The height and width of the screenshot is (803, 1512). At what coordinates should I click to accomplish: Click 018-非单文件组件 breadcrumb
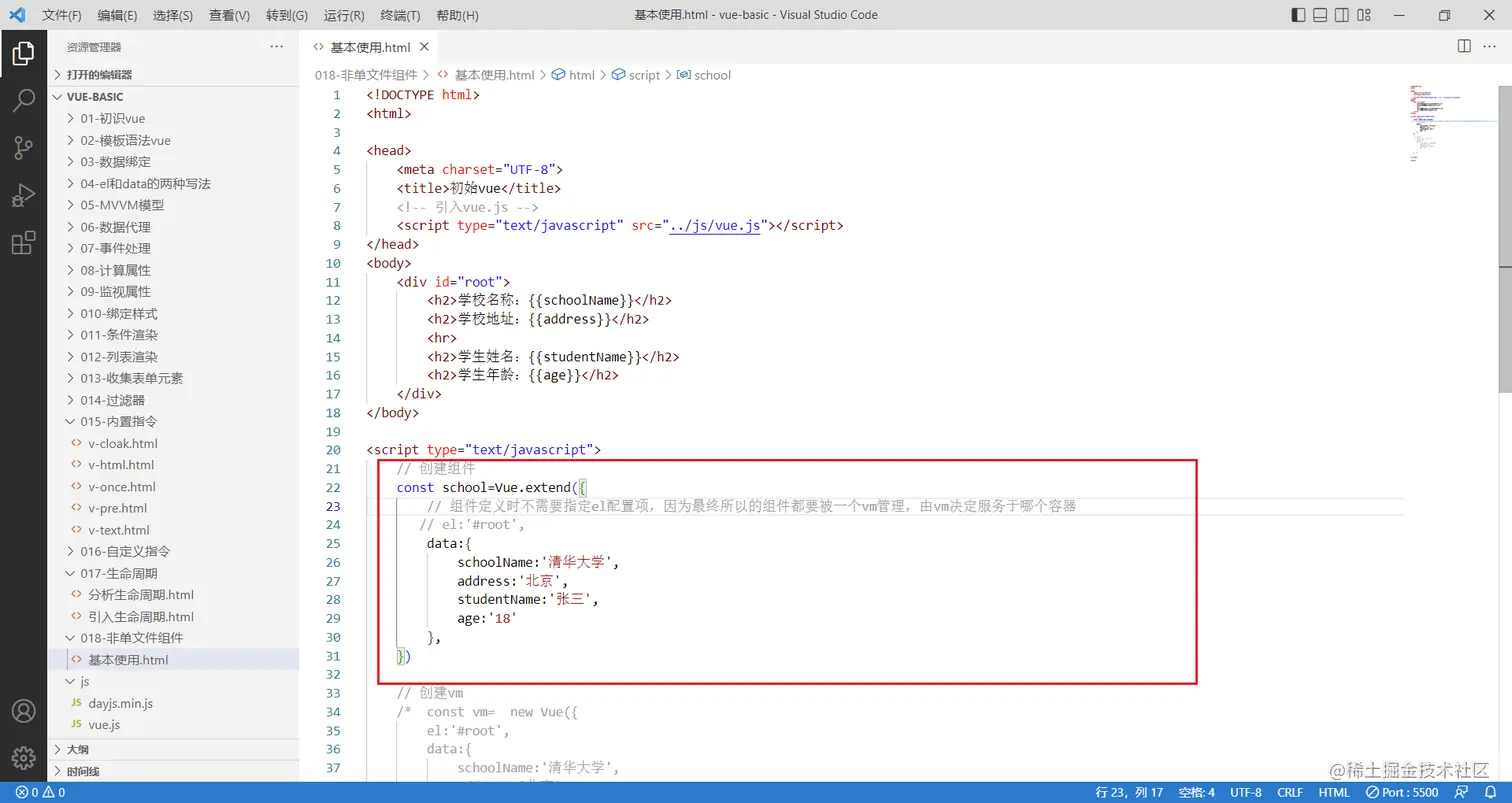pyautogui.click(x=366, y=75)
